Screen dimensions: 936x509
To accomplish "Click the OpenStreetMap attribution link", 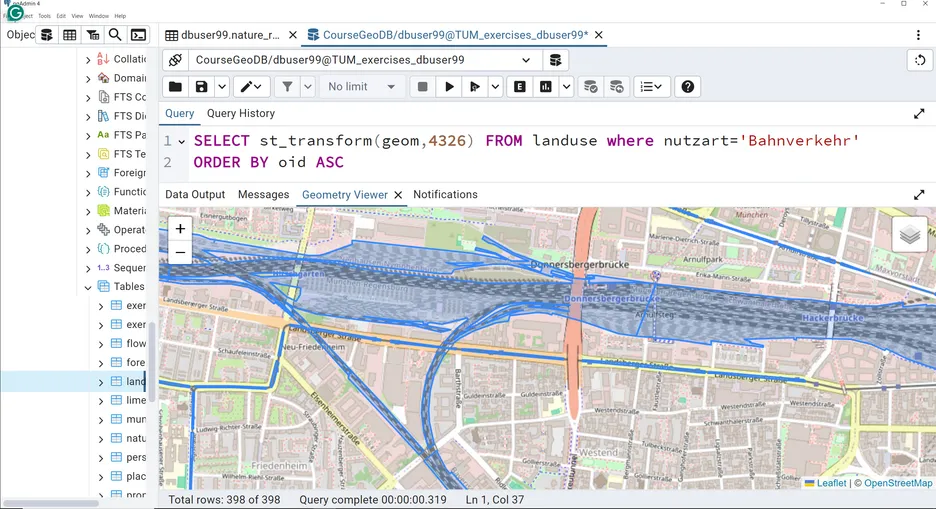I will [898, 483].
